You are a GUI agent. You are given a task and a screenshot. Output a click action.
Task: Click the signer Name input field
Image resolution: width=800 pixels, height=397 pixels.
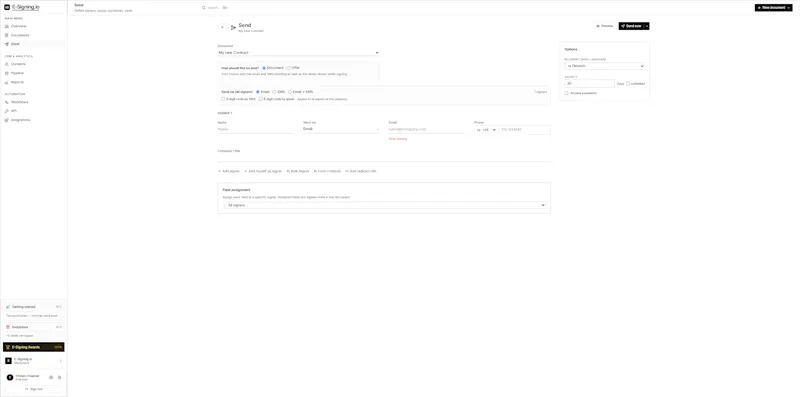point(256,130)
